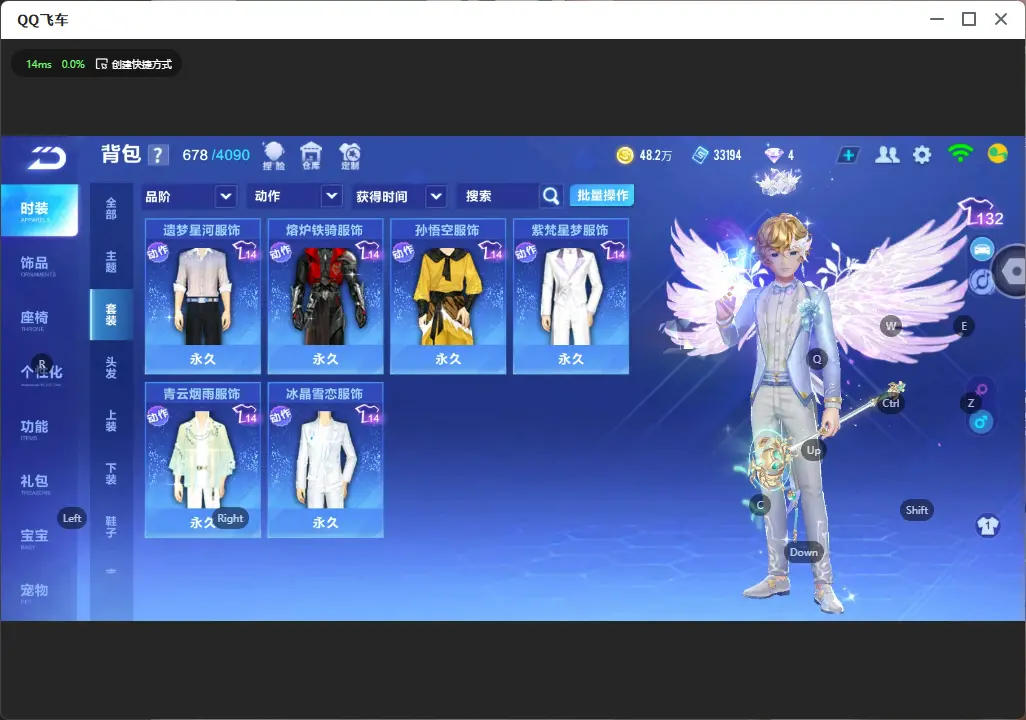Click the 678/4090 backpack capacity text
Image resolution: width=1026 pixels, height=720 pixels.
click(x=216, y=155)
